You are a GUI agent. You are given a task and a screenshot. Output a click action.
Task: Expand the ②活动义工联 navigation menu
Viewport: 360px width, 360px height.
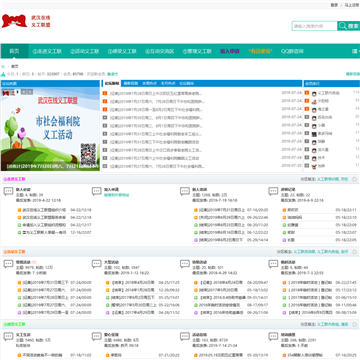pos(85,51)
